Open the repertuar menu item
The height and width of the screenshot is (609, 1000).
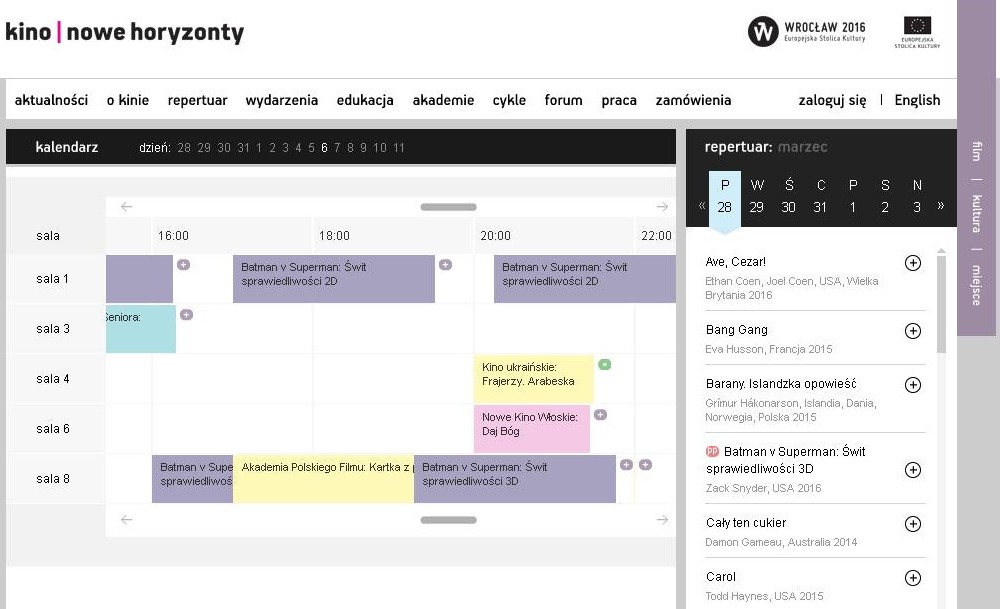pyautogui.click(x=197, y=100)
